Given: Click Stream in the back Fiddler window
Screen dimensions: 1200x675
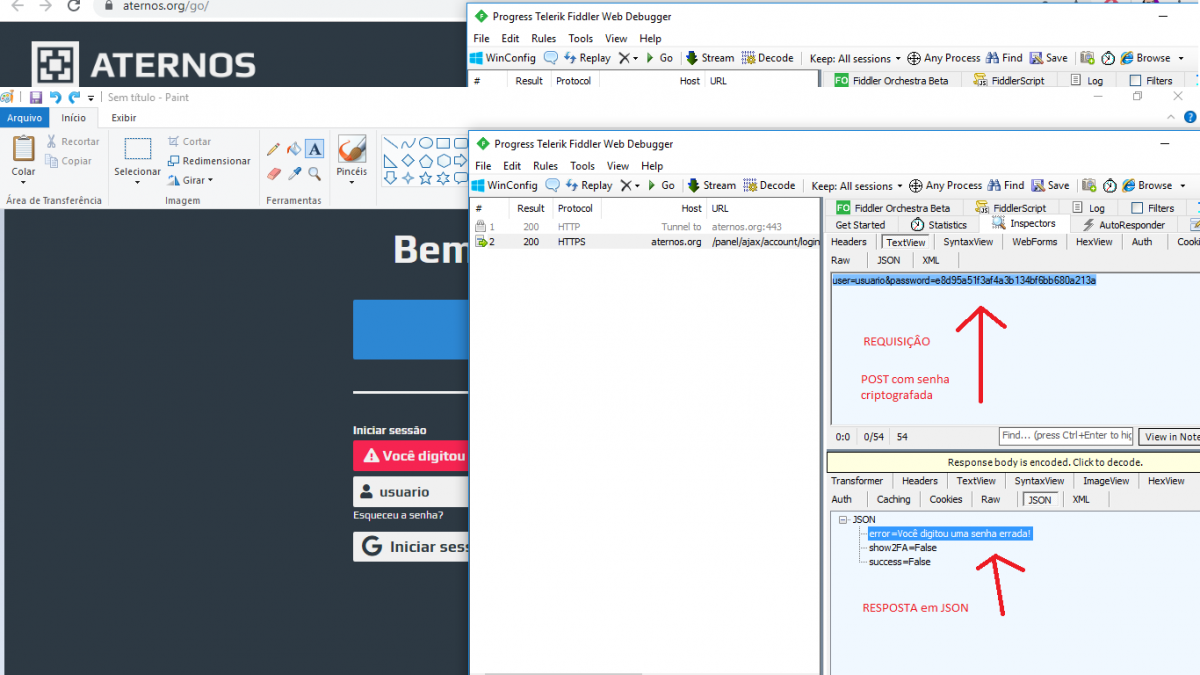Looking at the screenshot, I should click(x=709, y=58).
